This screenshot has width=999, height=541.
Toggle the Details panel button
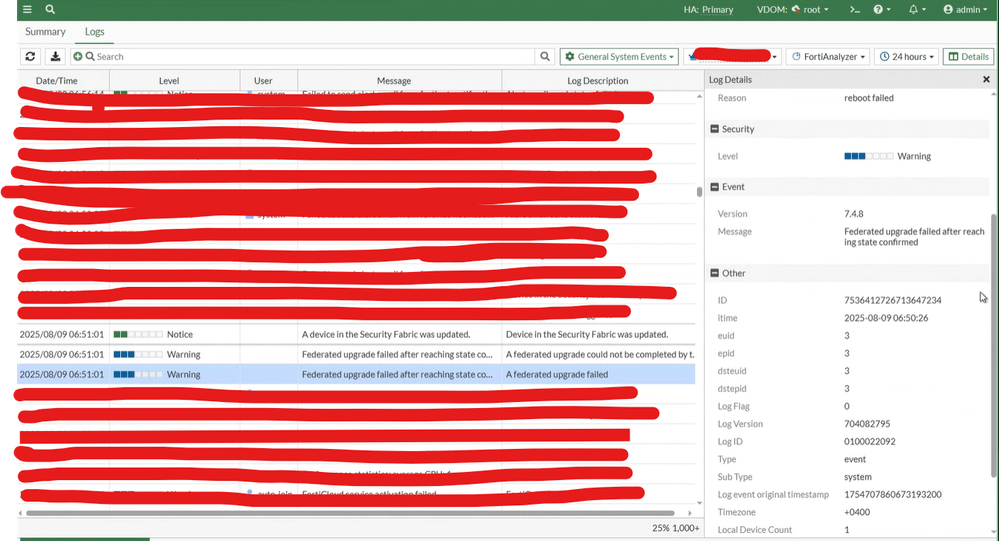(x=968, y=57)
